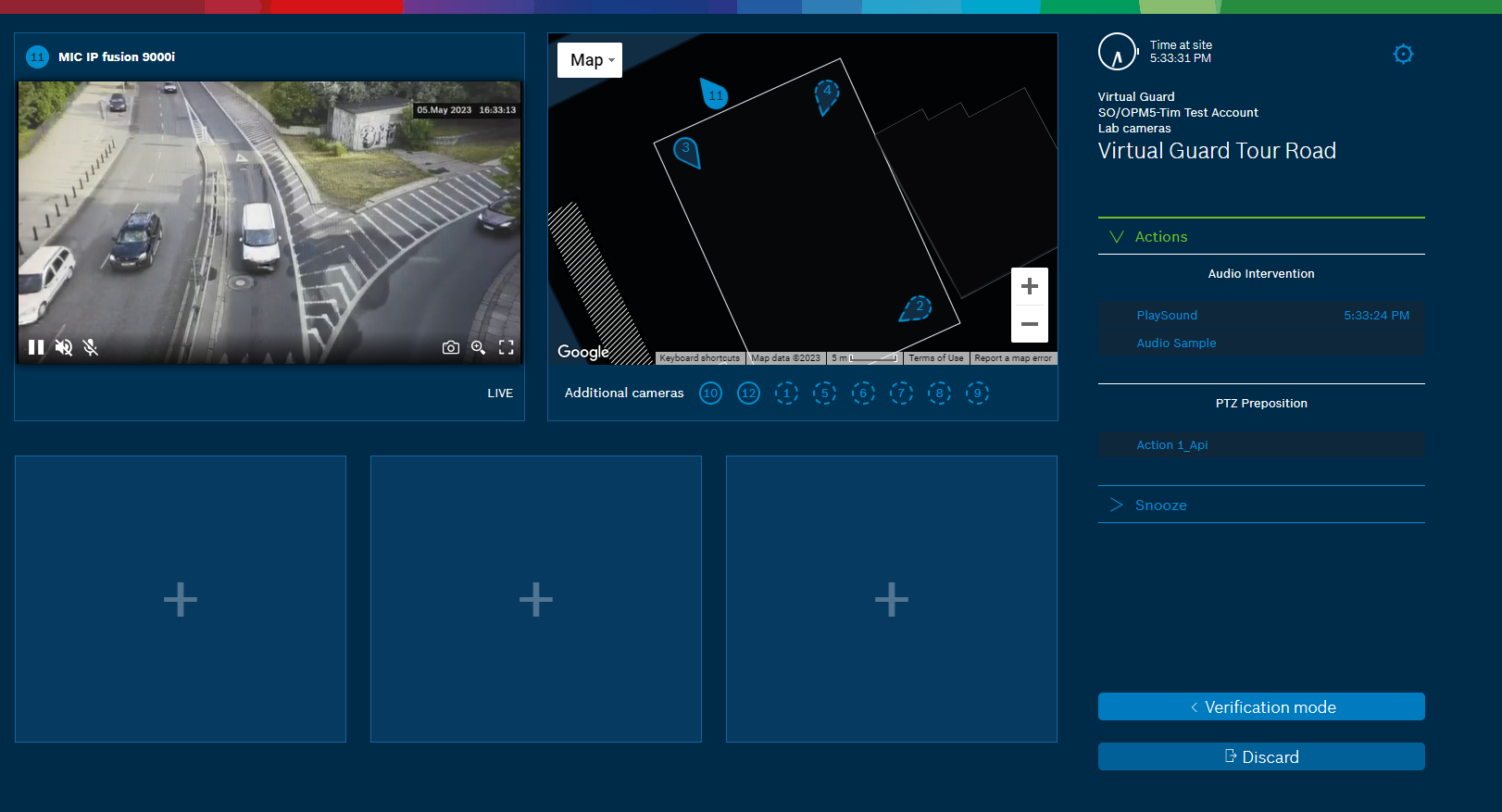The image size is (1502, 812).
Task: Select camera 3 marker on map
Action: click(686, 150)
